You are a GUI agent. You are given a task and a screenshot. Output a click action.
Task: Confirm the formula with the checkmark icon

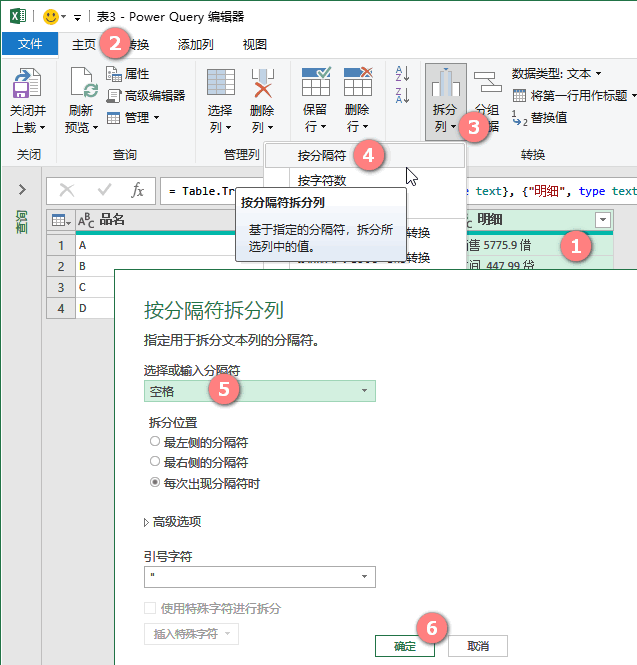click(x=104, y=190)
